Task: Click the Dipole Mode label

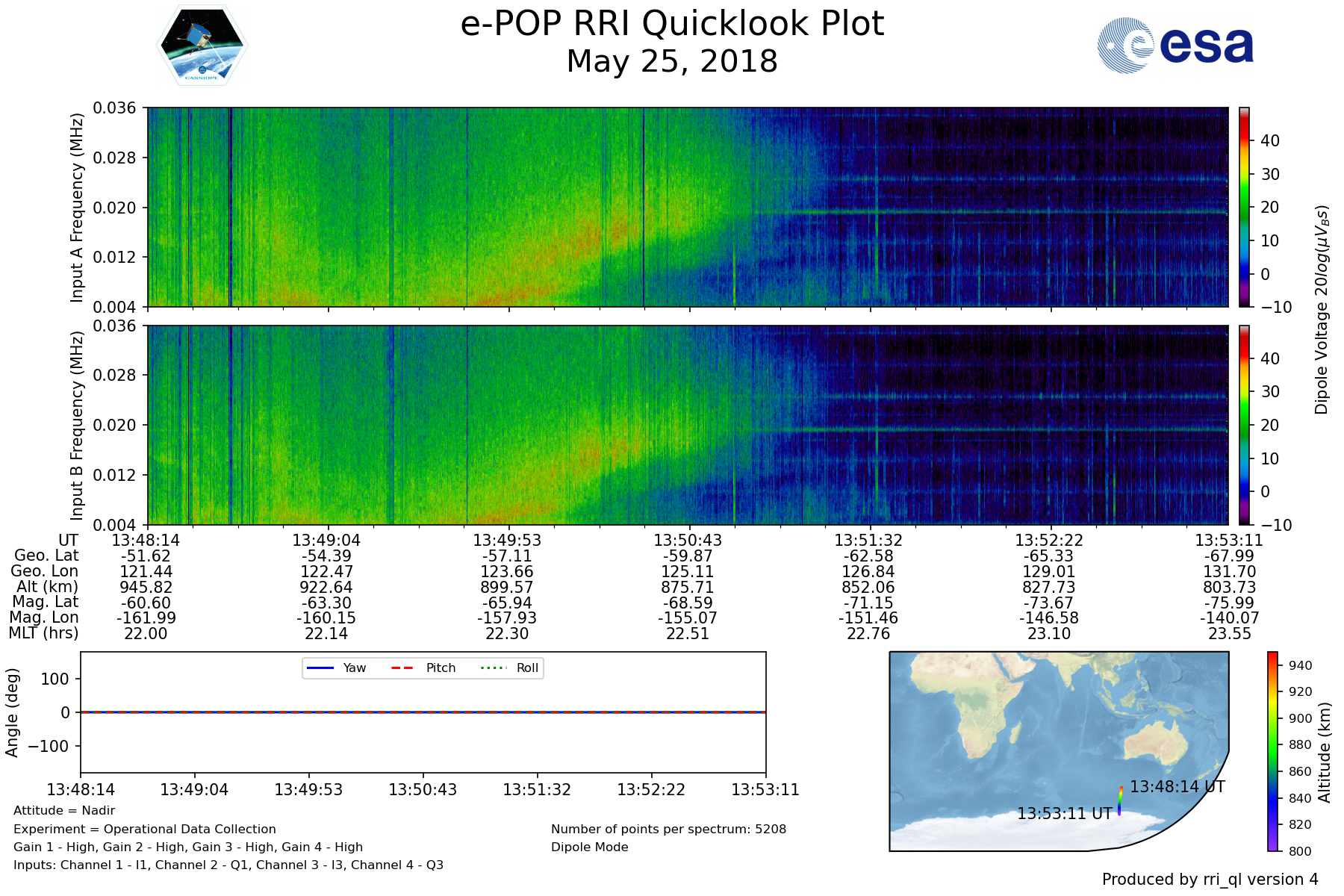Action: click(x=589, y=847)
